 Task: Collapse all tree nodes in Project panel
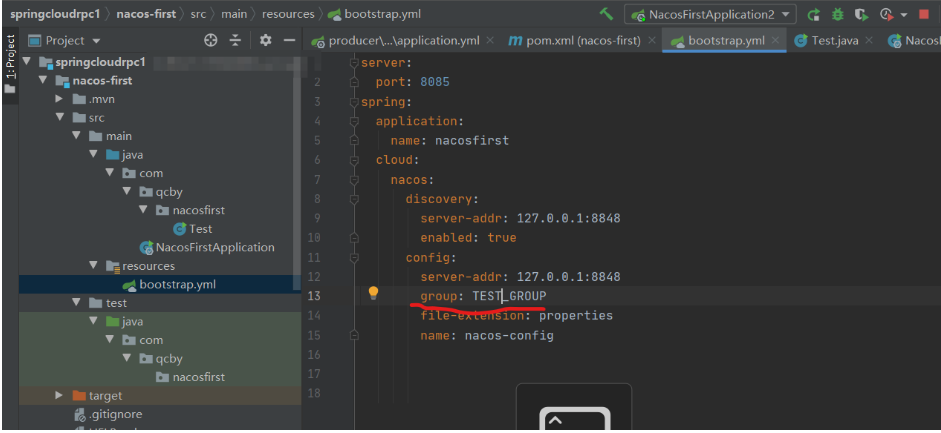point(235,40)
